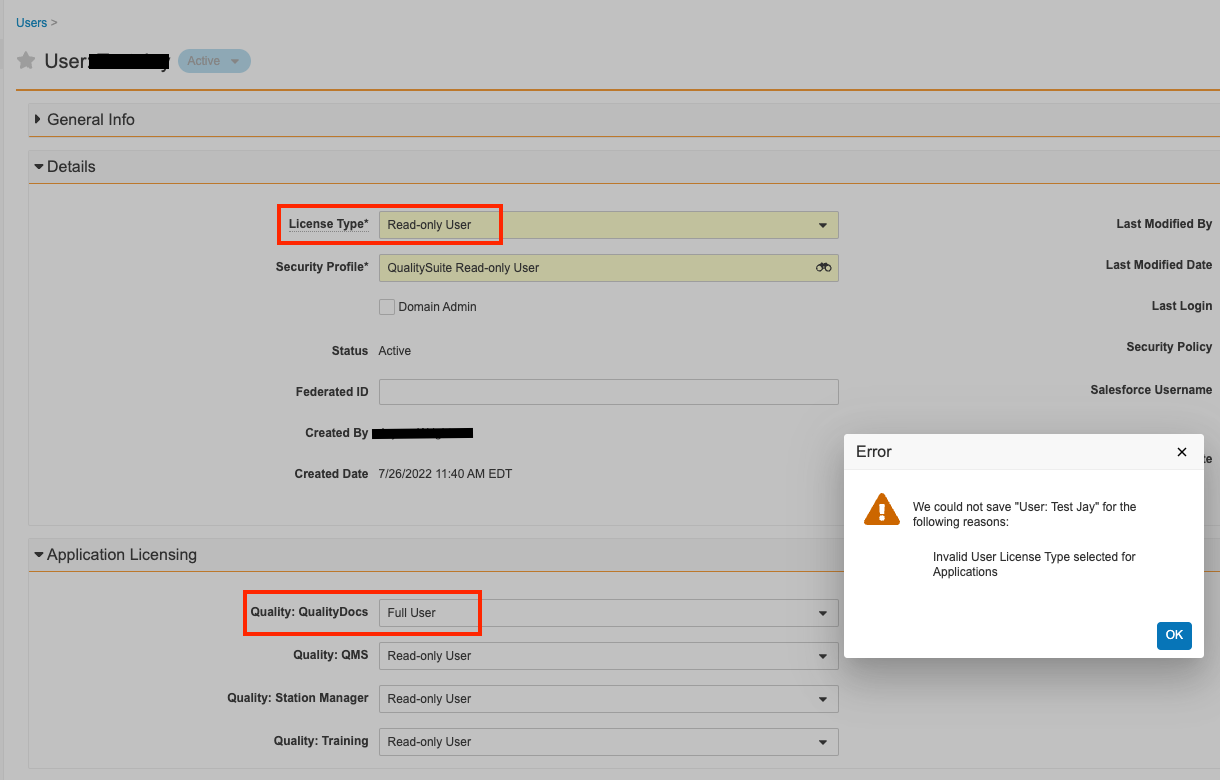
Task: Click into the Federated ID field
Action: point(608,392)
